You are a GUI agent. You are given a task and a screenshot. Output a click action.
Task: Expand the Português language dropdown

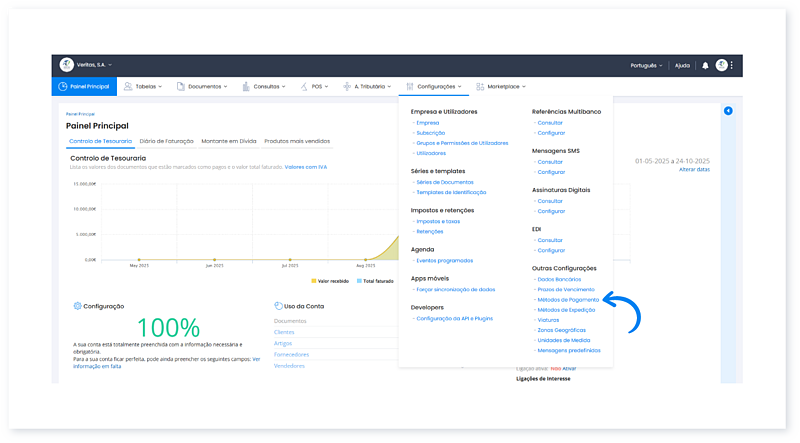pyautogui.click(x=646, y=65)
